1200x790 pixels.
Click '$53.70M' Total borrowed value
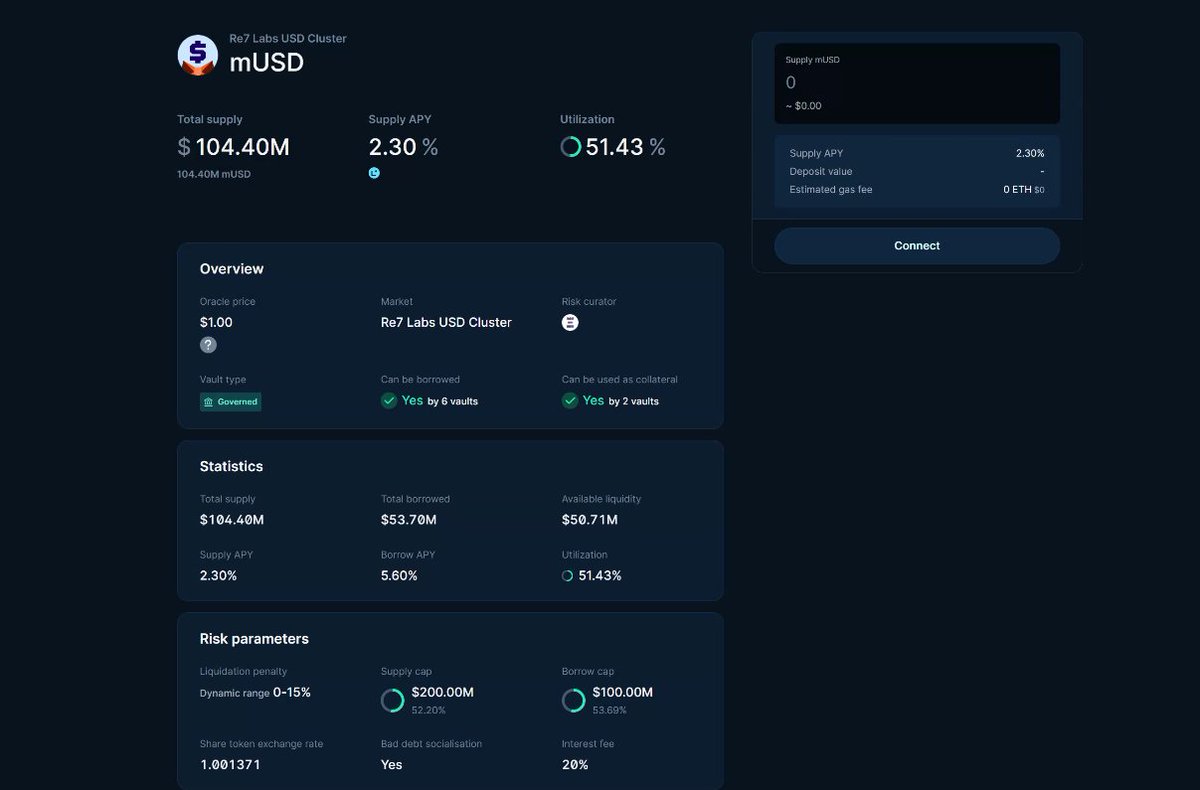[409, 520]
